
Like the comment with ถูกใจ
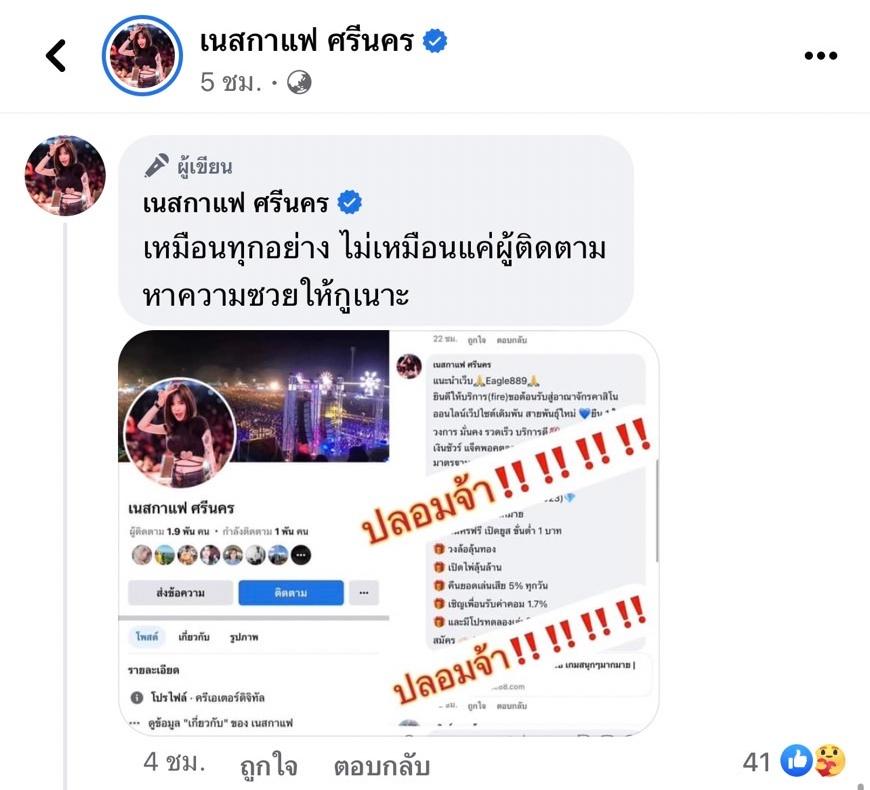269,766
